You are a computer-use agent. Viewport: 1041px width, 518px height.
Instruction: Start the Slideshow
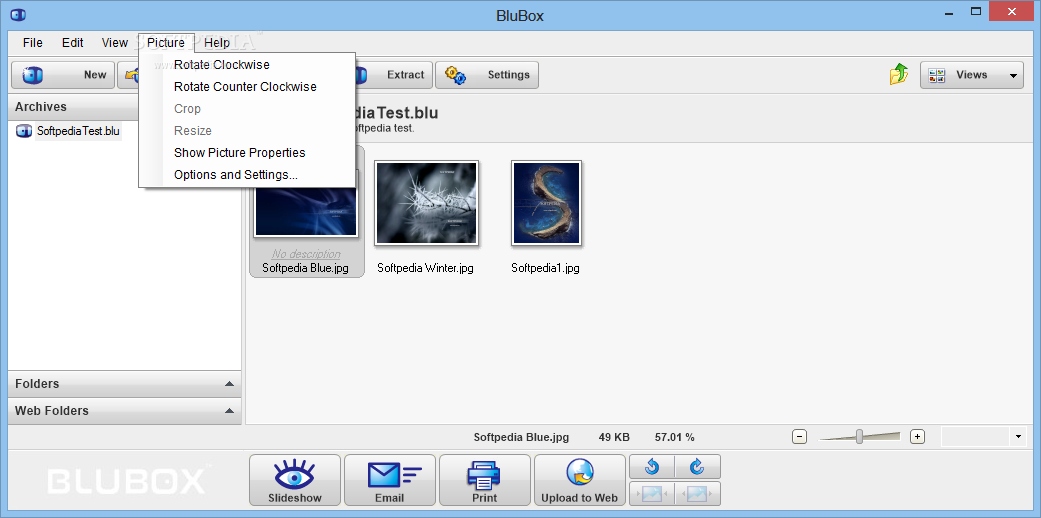295,480
